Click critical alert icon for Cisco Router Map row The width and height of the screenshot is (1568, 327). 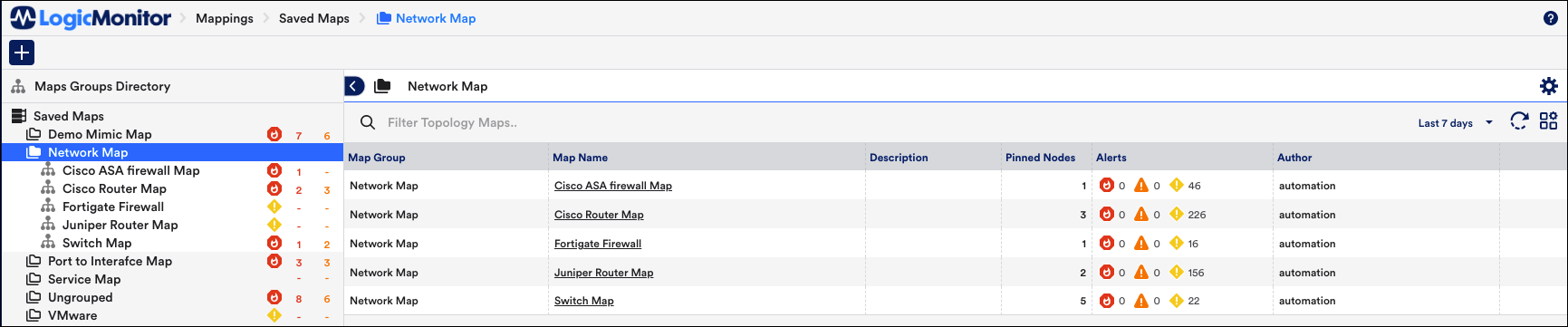point(1106,215)
